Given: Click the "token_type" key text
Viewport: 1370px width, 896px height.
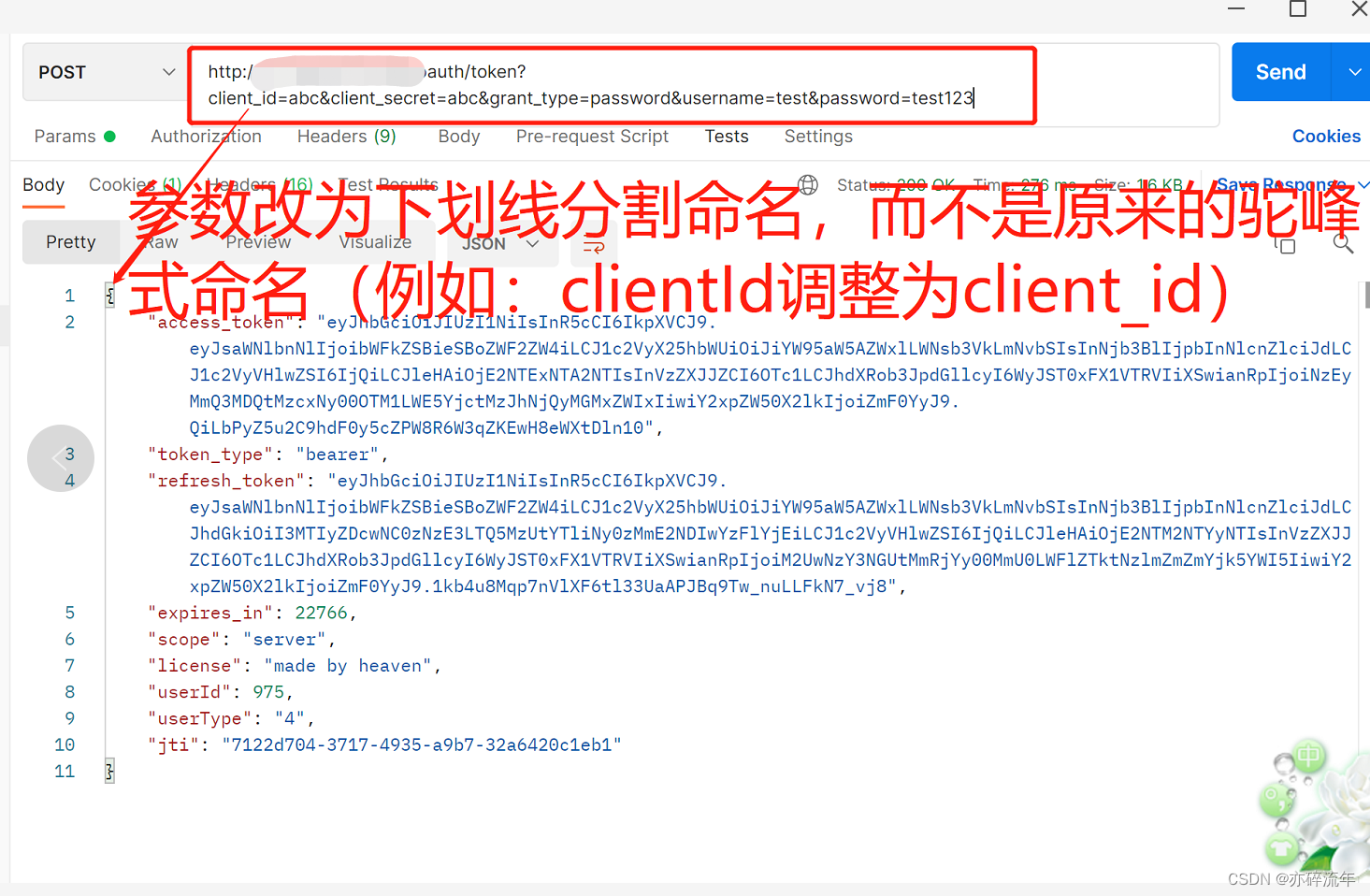Looking at the screenshot, I should 210,455.
